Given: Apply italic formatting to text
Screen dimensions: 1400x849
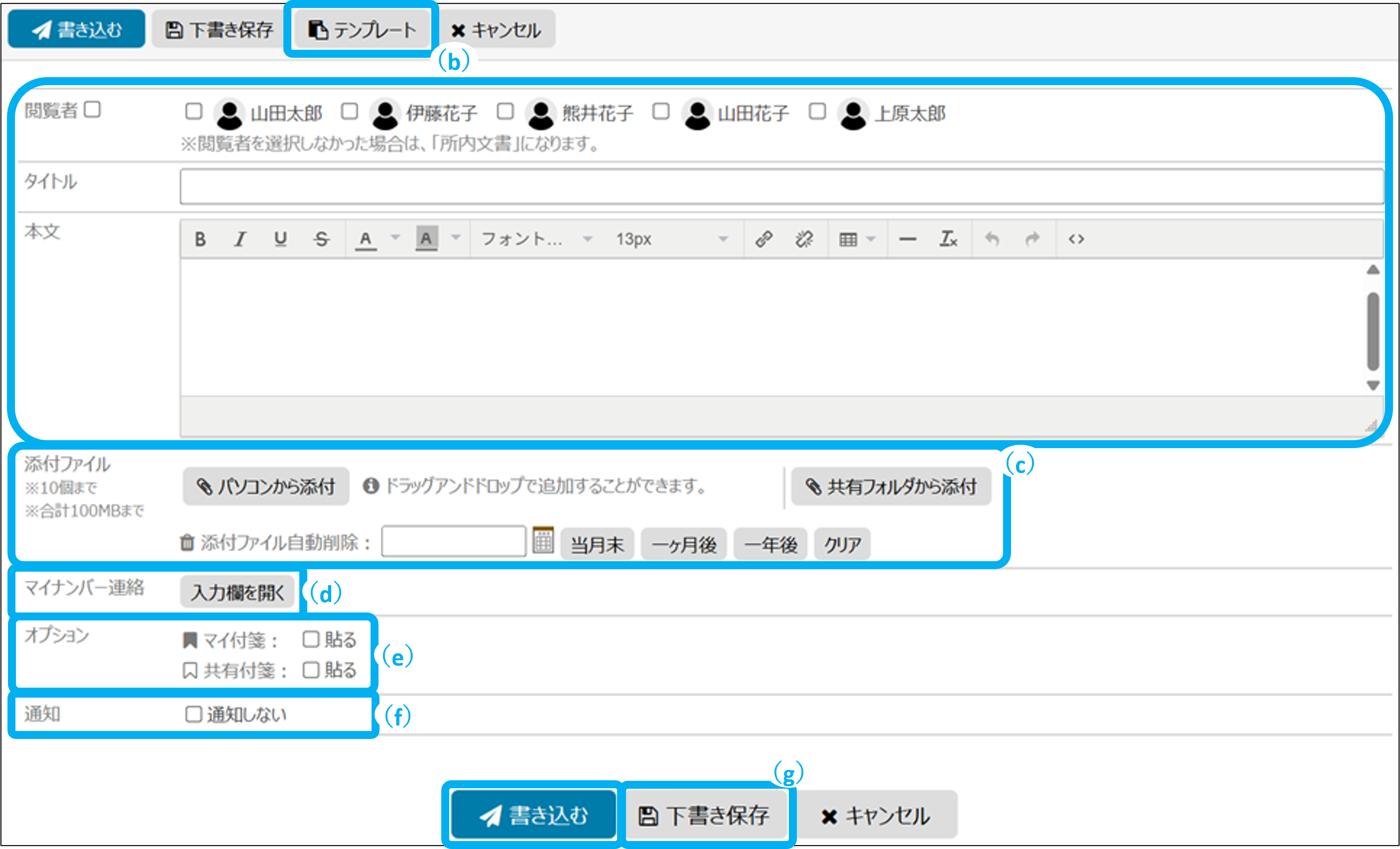Looking at the screenshot, I should coord(241,239).
